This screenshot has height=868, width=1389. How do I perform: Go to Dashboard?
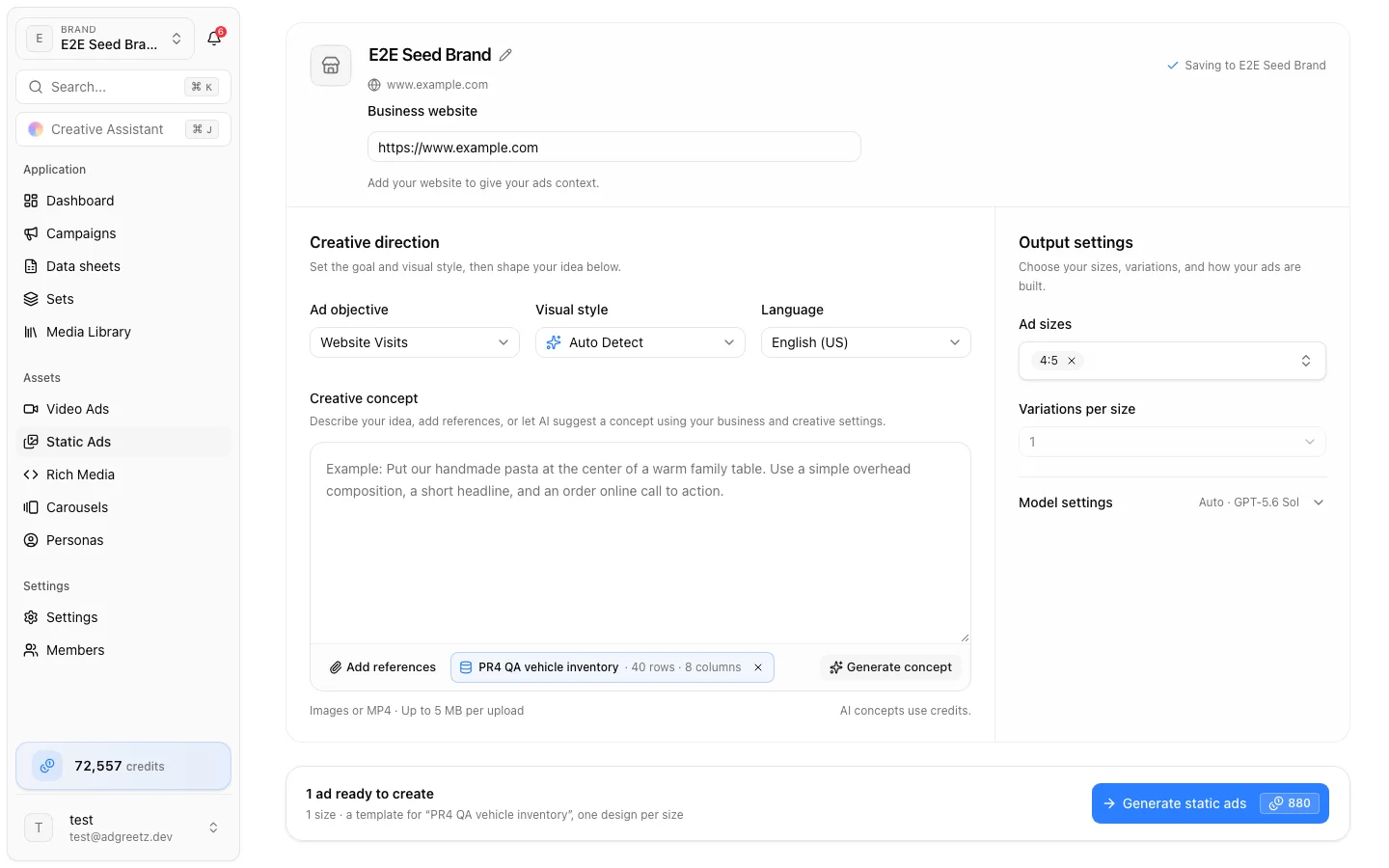123,201
